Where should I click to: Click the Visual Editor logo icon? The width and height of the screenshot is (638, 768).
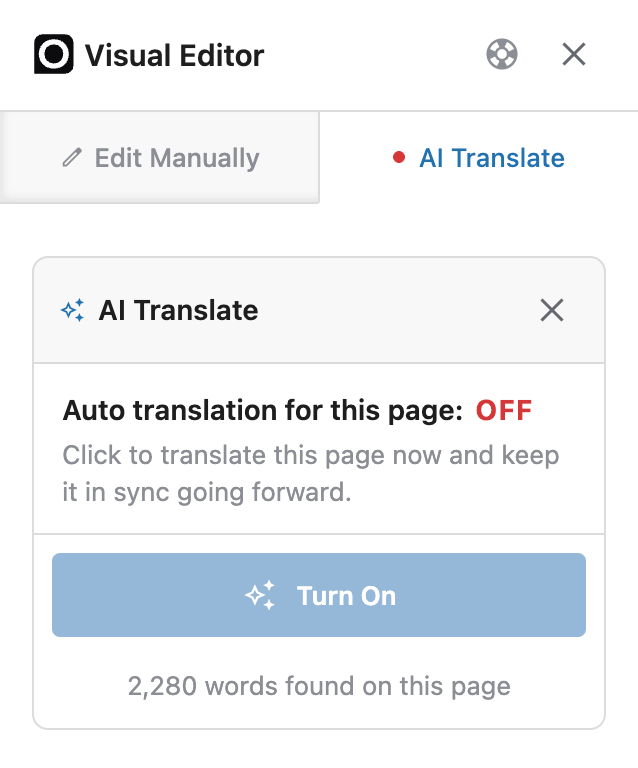pos(54,54)
